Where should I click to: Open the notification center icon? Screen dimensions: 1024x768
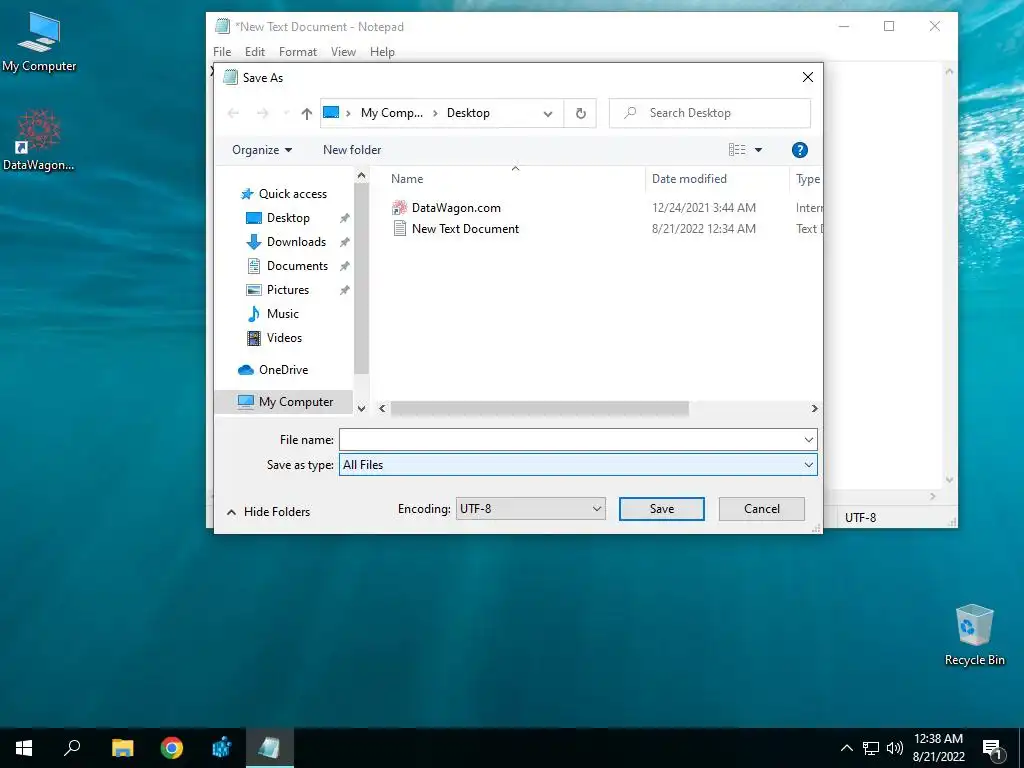click(x=992, y=750)
